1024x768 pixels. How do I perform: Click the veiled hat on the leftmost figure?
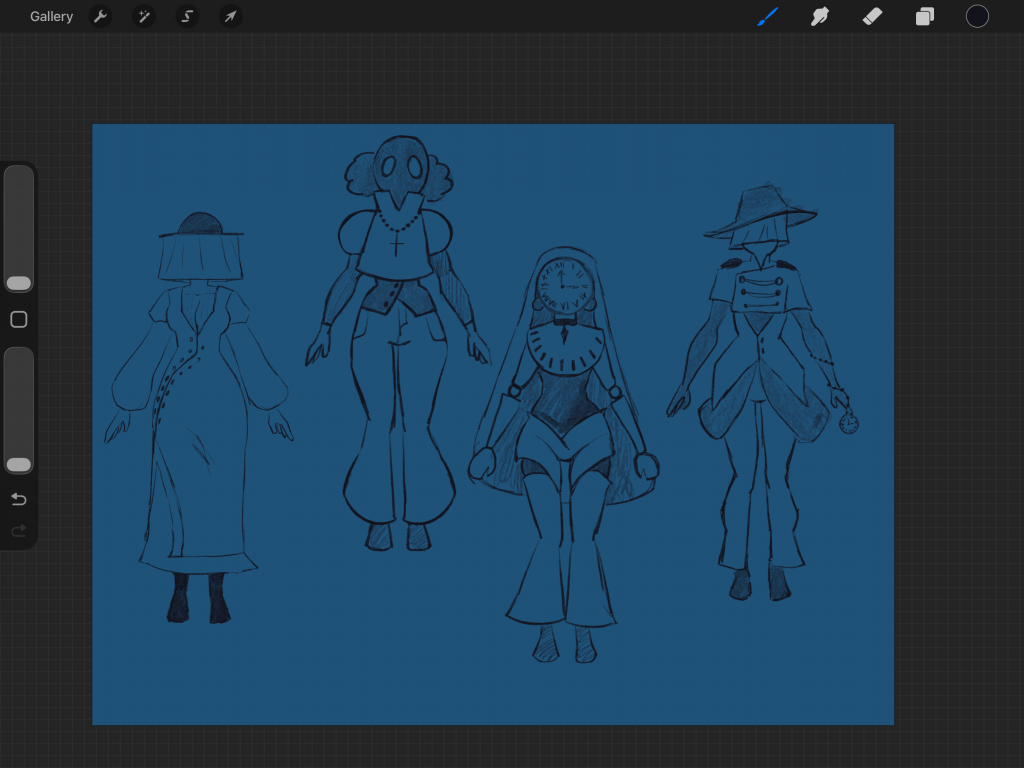click(201, 250)
